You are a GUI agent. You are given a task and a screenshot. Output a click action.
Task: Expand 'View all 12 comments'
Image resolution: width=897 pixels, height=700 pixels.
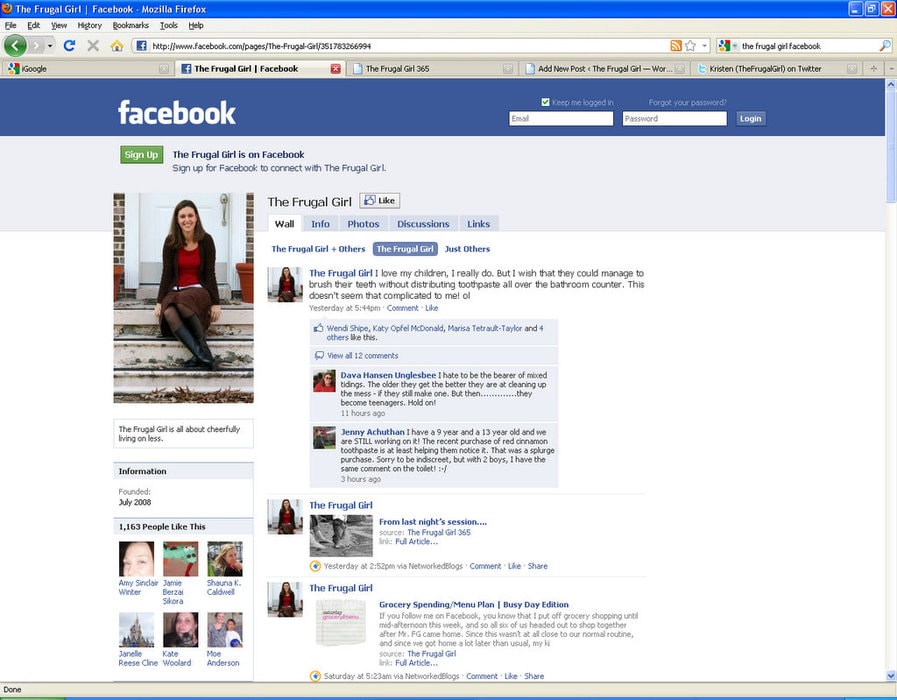[362, 355]
